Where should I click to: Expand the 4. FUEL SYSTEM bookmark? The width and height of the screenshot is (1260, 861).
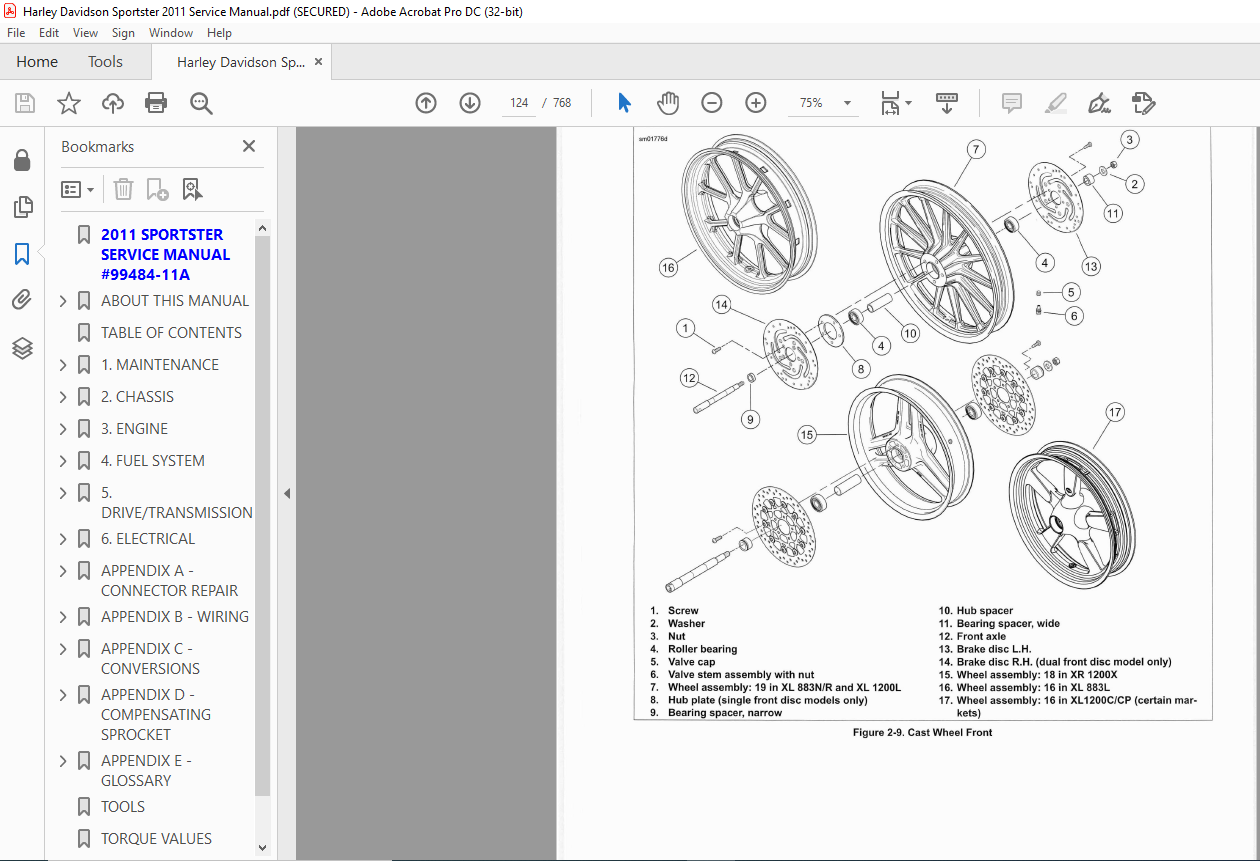64,461
